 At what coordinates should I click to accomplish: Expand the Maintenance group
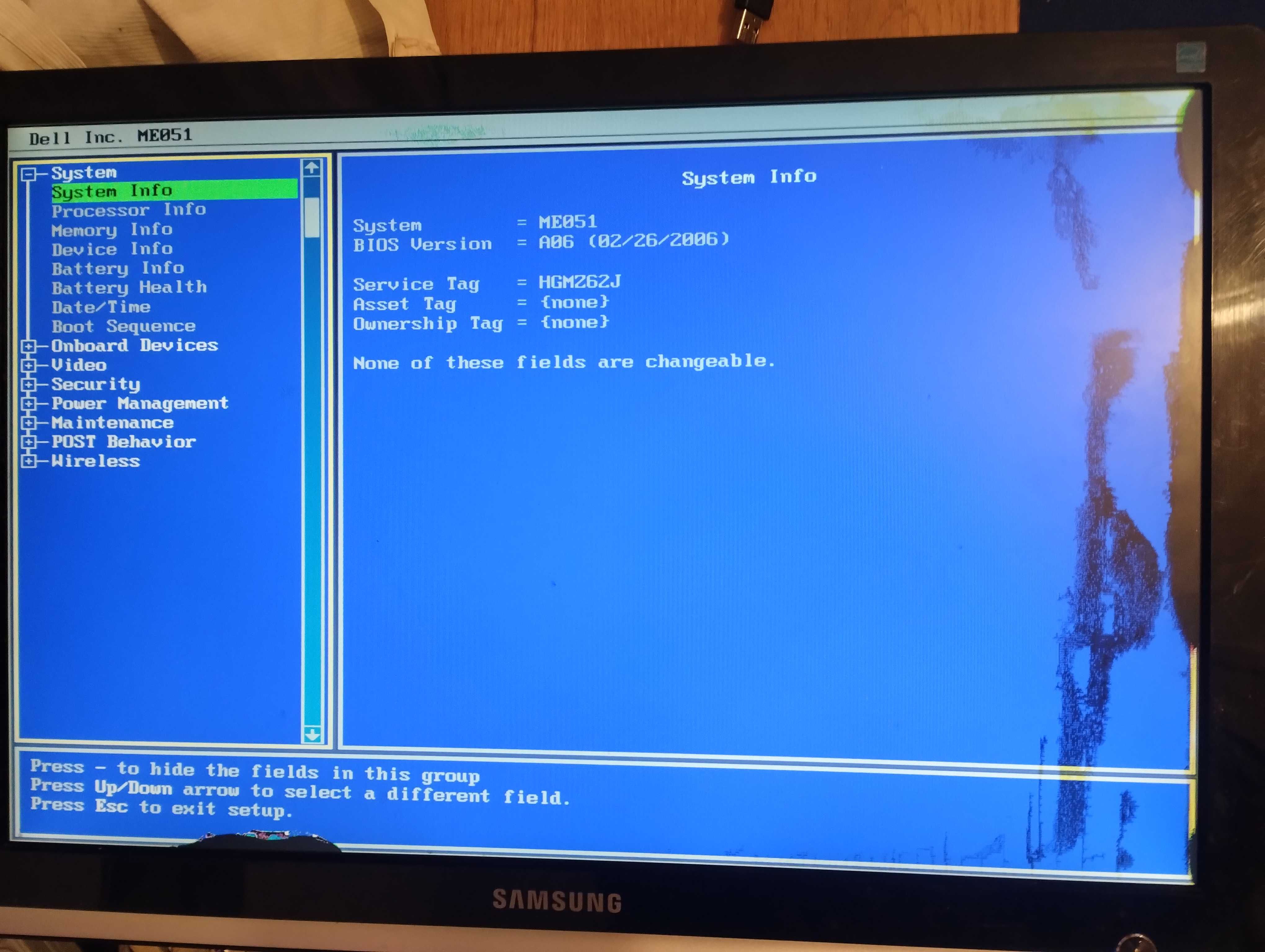pos(29,423)
